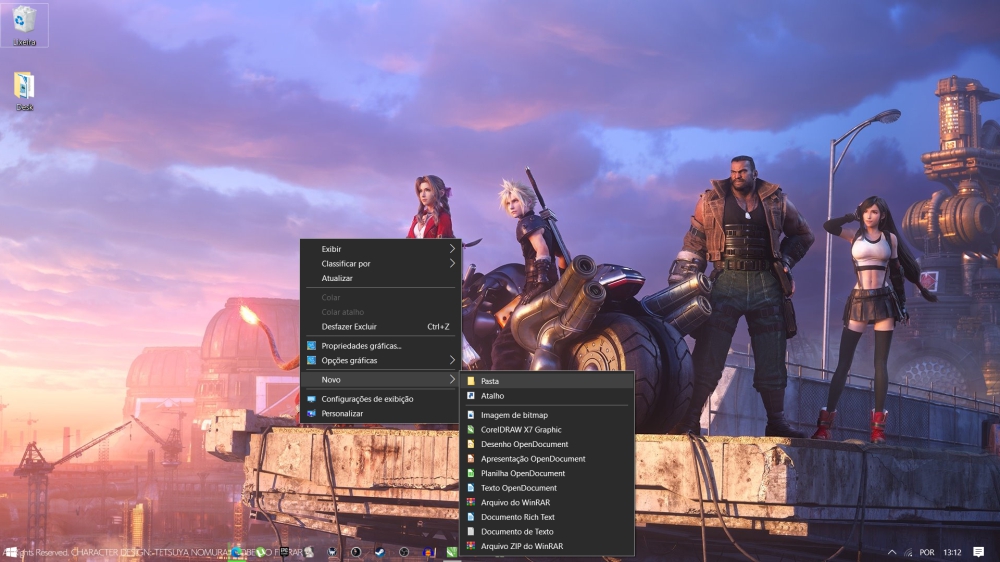The width and height of the screenshot is (1000, 562).
Task: Create a new Texto OpenDocument
Action: (547, 488)
